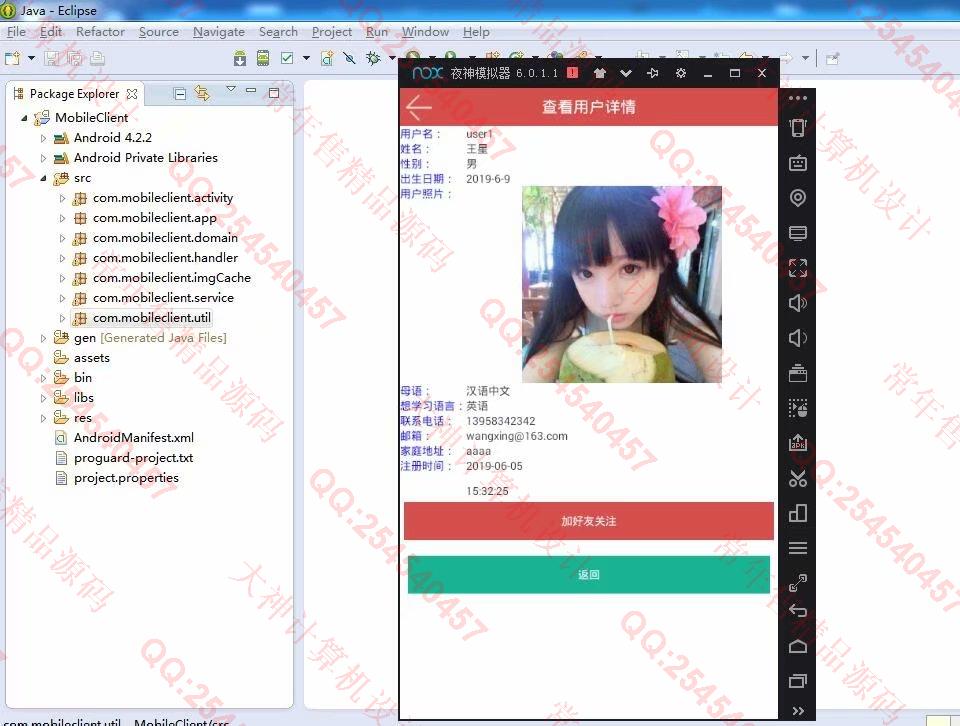The width and height of the screenshot is (960, 726).
Task: Click Collapse All in Package Explorer
Action: click(180, 94)
